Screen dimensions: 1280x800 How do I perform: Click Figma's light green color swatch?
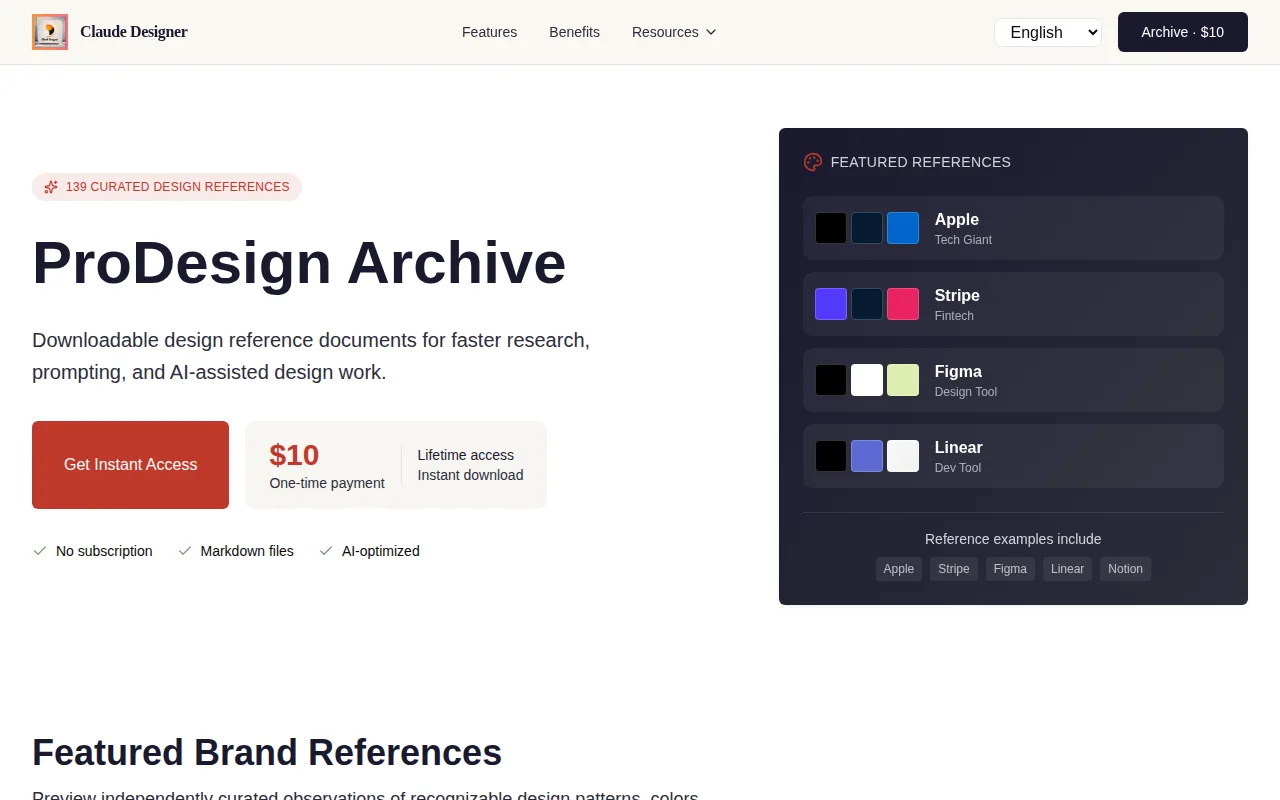pyautogui.click(x=903, y=380)
